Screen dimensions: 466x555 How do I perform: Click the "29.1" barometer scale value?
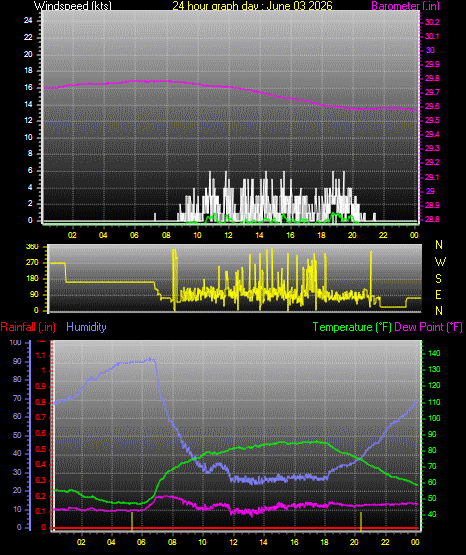click(432, 177)
